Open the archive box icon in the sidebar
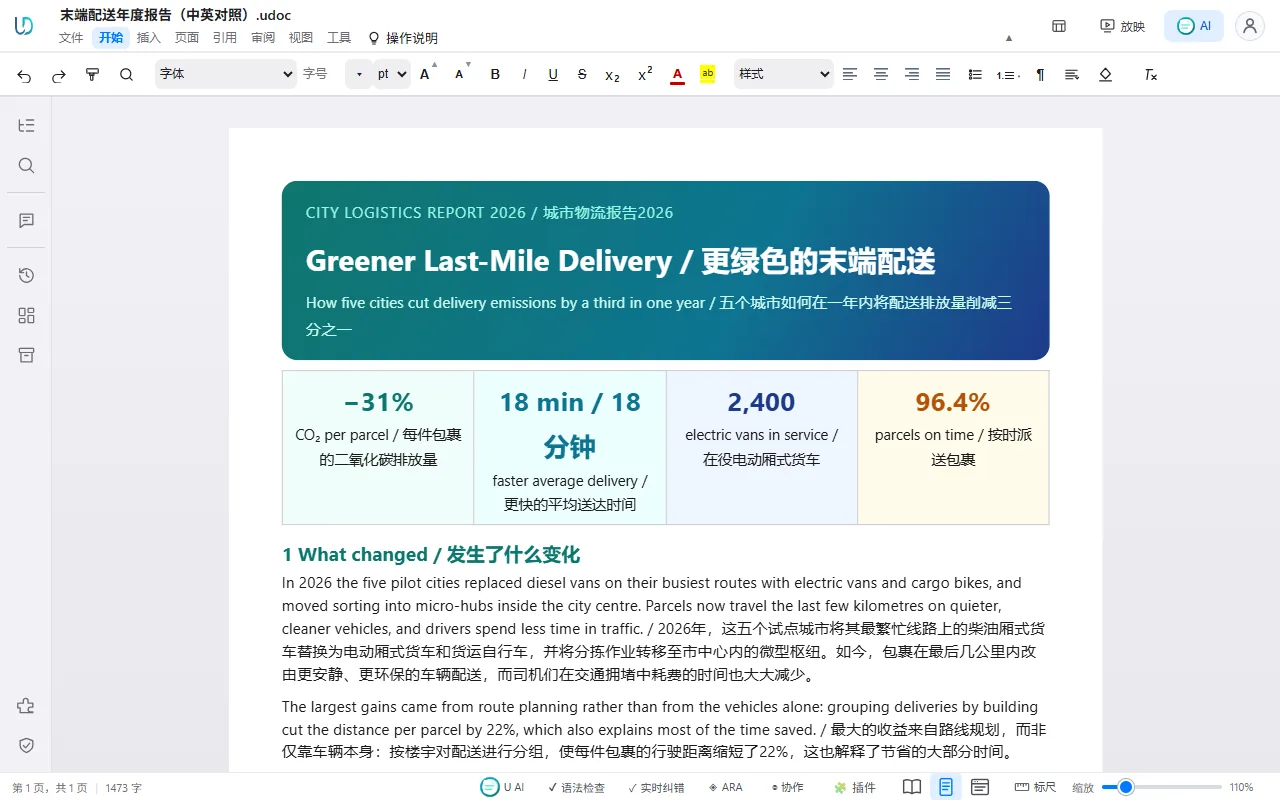This screenshot has width=1280, height=800. pyautogui.click(x=27, y=355)
